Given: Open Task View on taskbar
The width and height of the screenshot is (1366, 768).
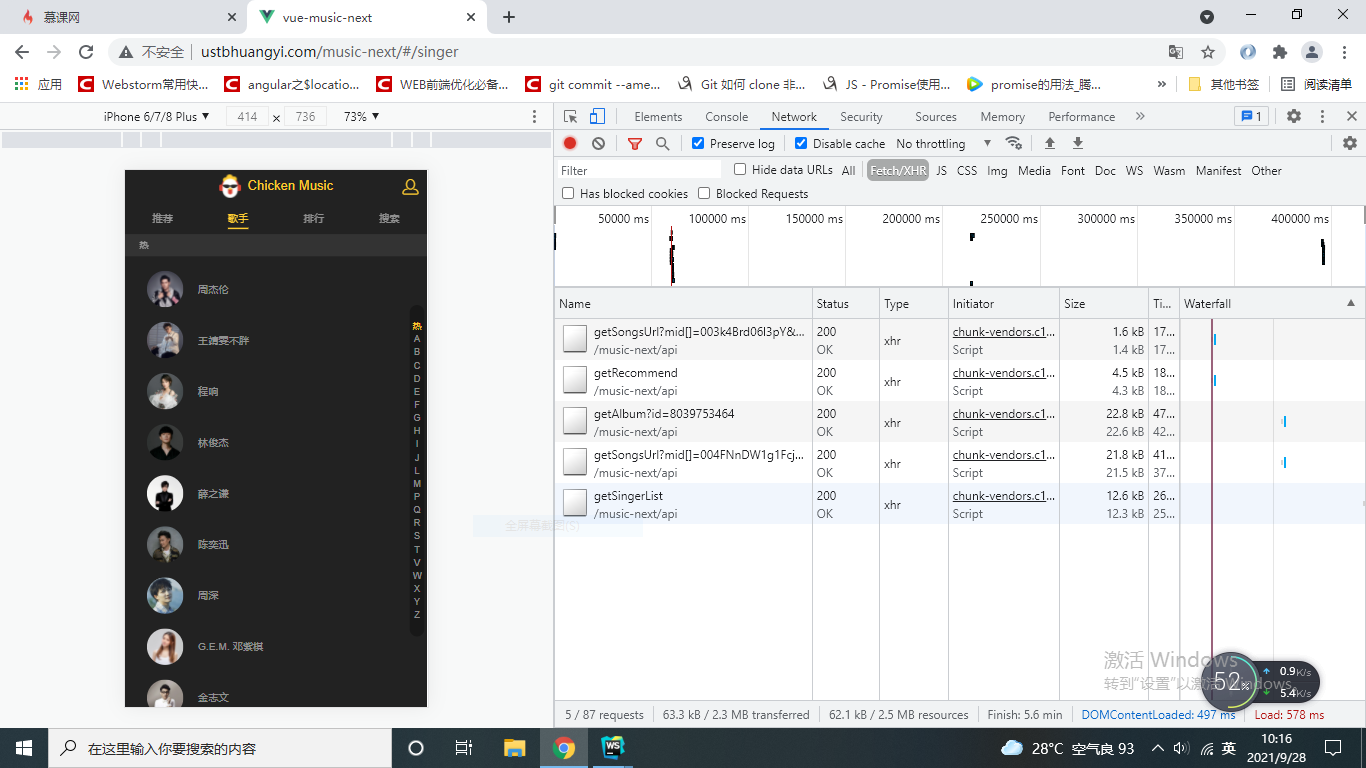Looking at the screenshot, I should 464,748.
